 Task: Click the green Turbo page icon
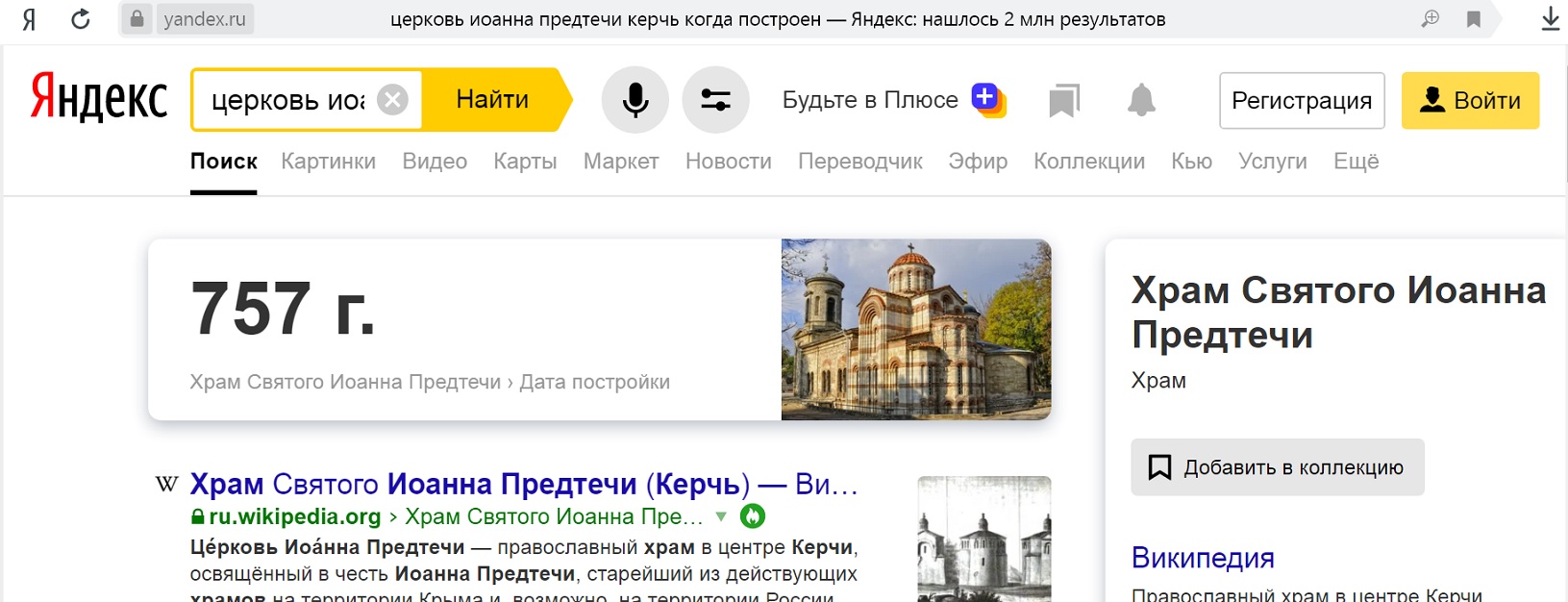[x=753, y=516]
